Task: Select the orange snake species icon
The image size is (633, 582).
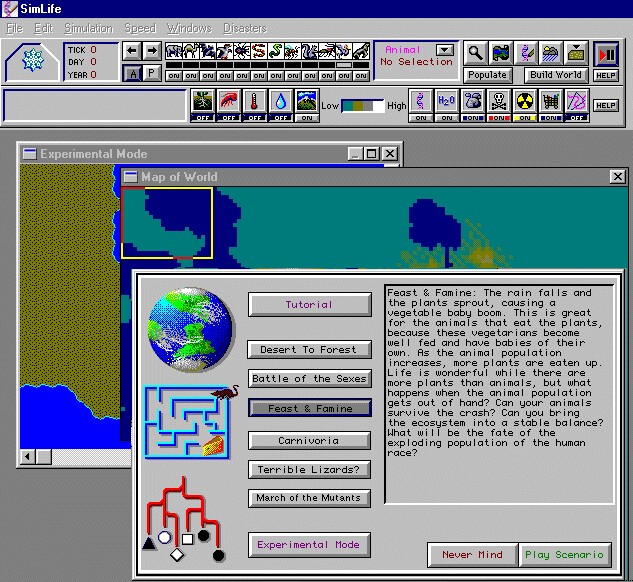Action: point(259,51)
